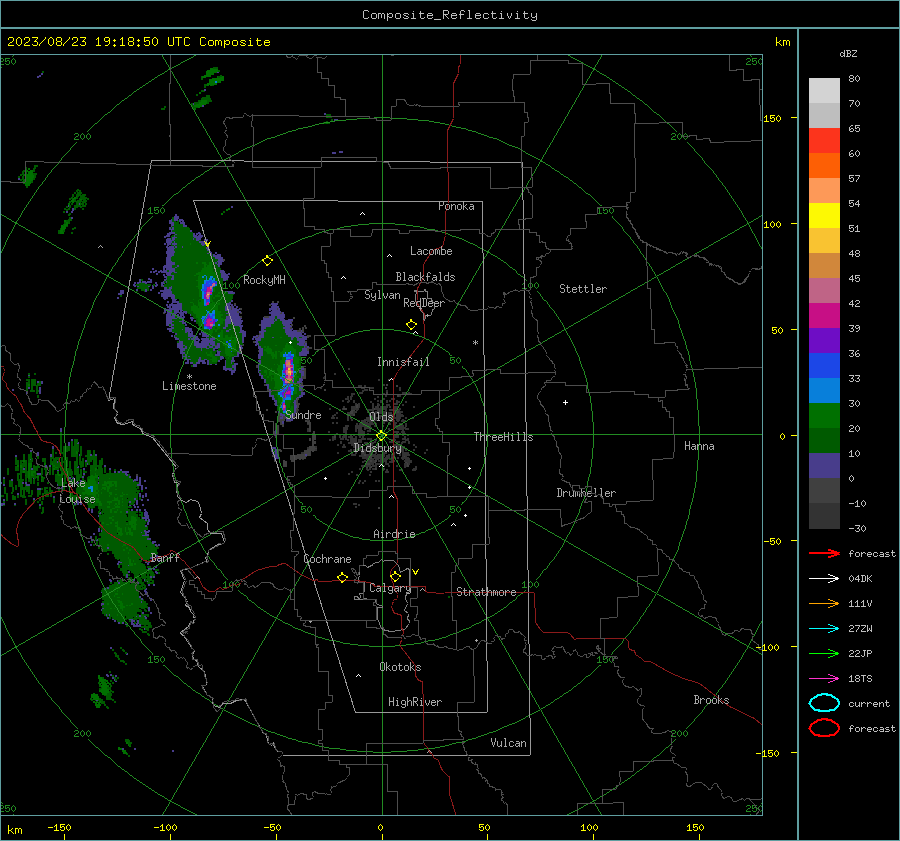Click the red 'forecast' ellipse legend symbol

824,728
